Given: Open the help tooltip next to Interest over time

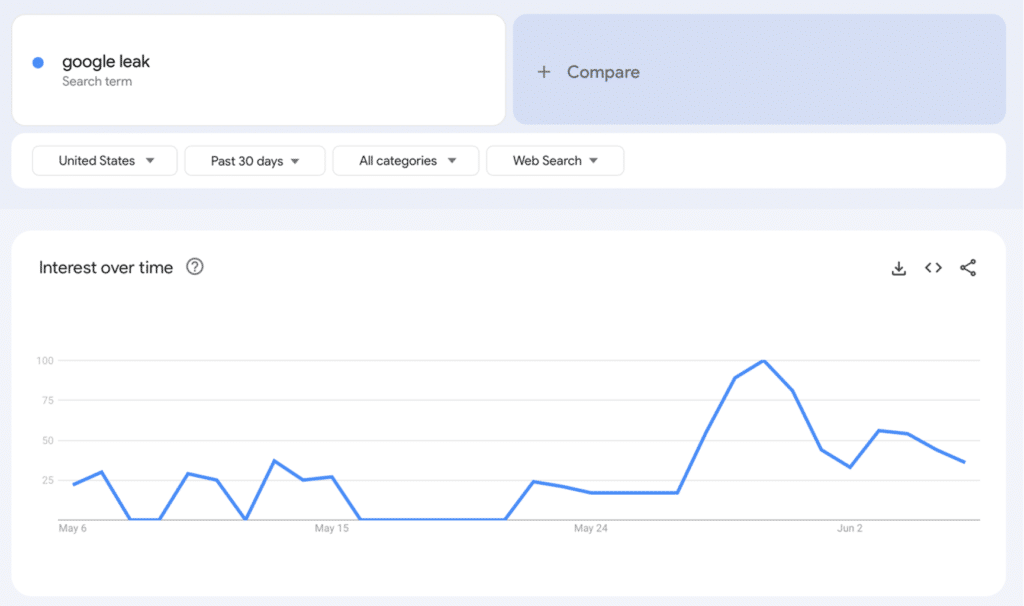Looking at the screenshot, I should point(195,267).
